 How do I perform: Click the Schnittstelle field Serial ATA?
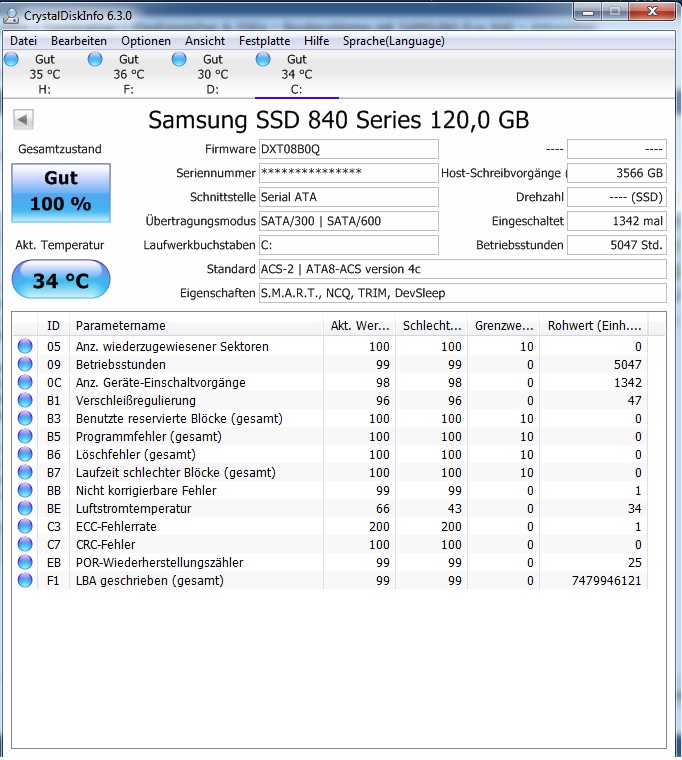point(349,197)
